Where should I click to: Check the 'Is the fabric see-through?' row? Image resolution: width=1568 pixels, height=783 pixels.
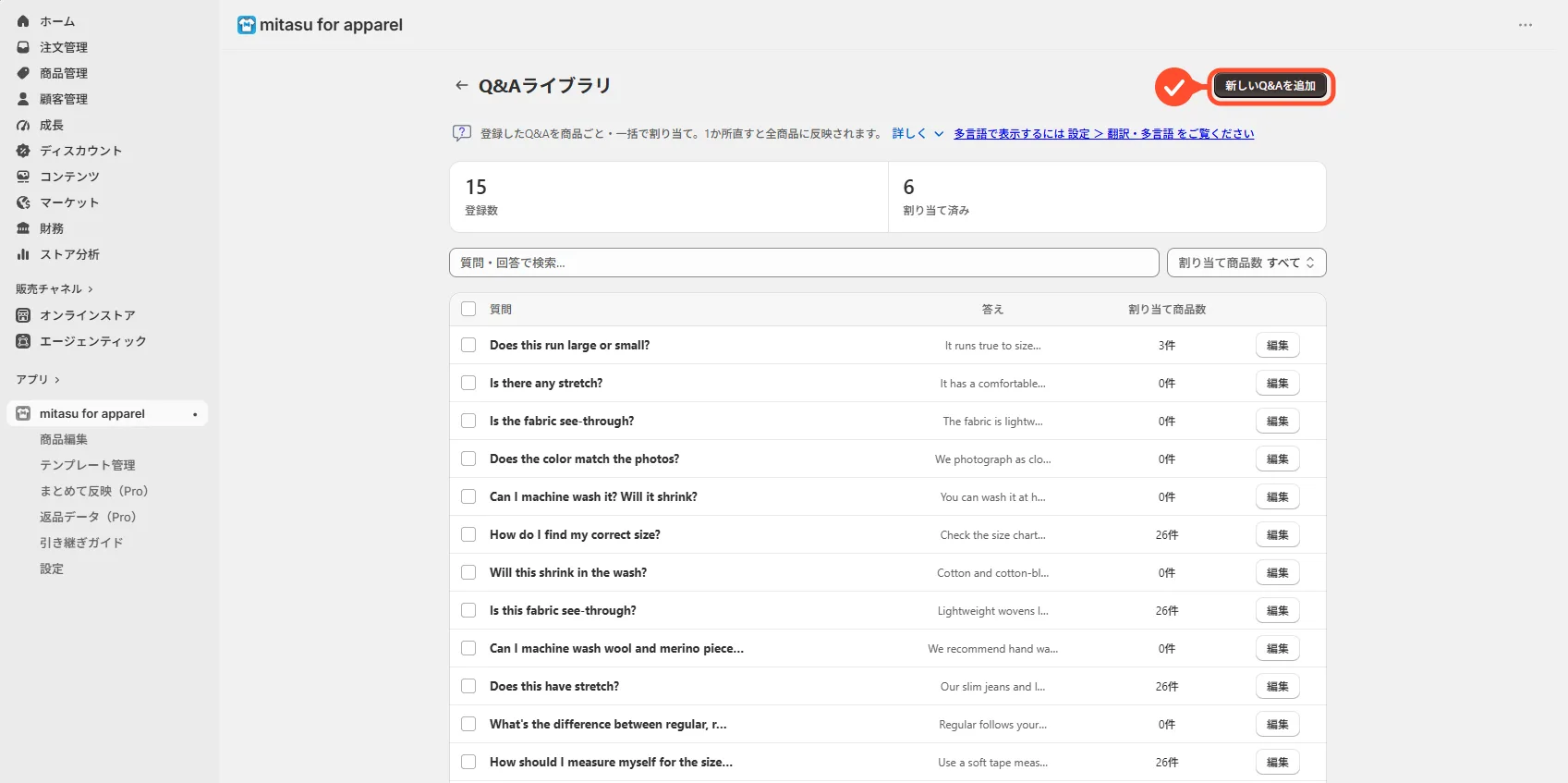pos(468,421)
